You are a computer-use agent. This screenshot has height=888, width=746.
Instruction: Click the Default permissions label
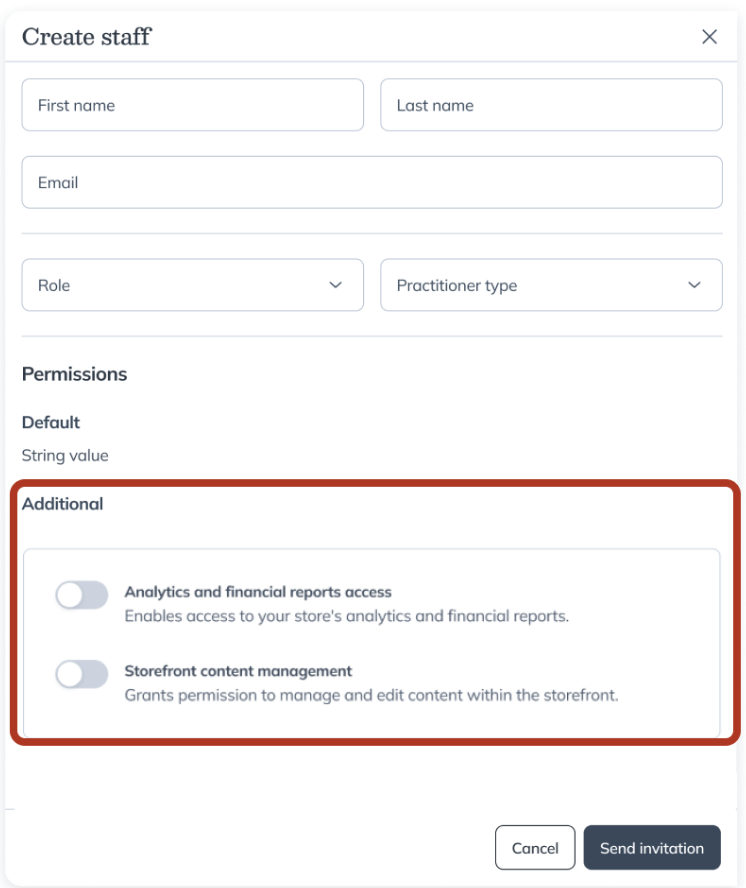point(51,422)
